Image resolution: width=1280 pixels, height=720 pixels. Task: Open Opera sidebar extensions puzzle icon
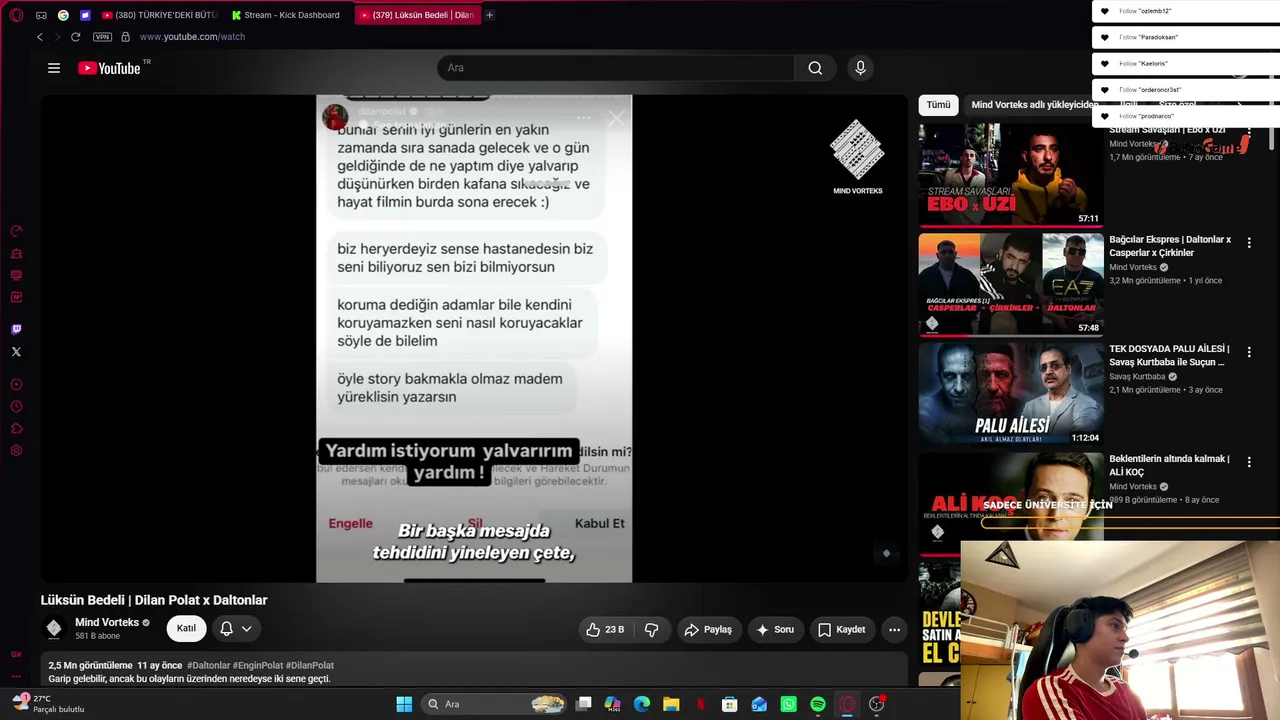[x=16, y=428]
